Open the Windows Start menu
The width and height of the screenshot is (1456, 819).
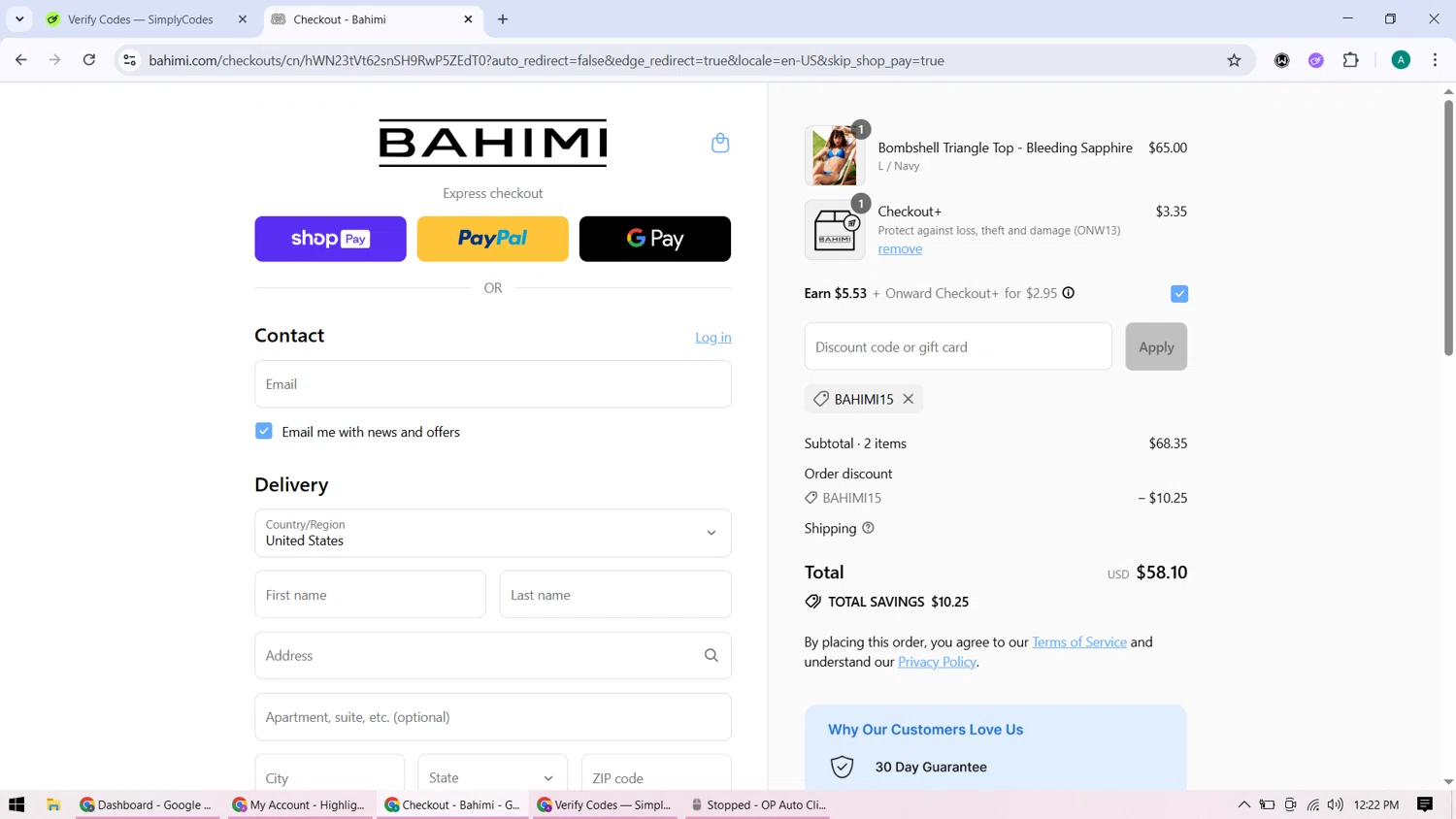point(17,804)
